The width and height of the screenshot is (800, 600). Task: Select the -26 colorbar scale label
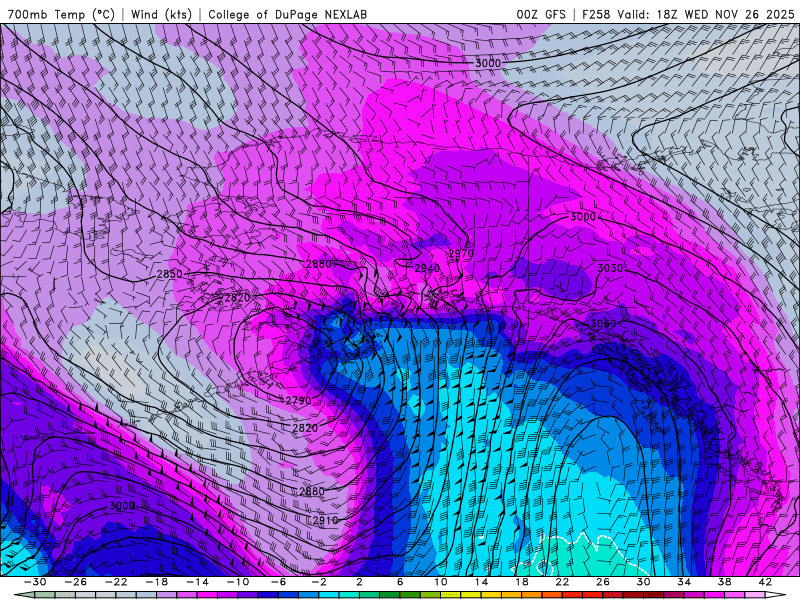tap(76, 582)
